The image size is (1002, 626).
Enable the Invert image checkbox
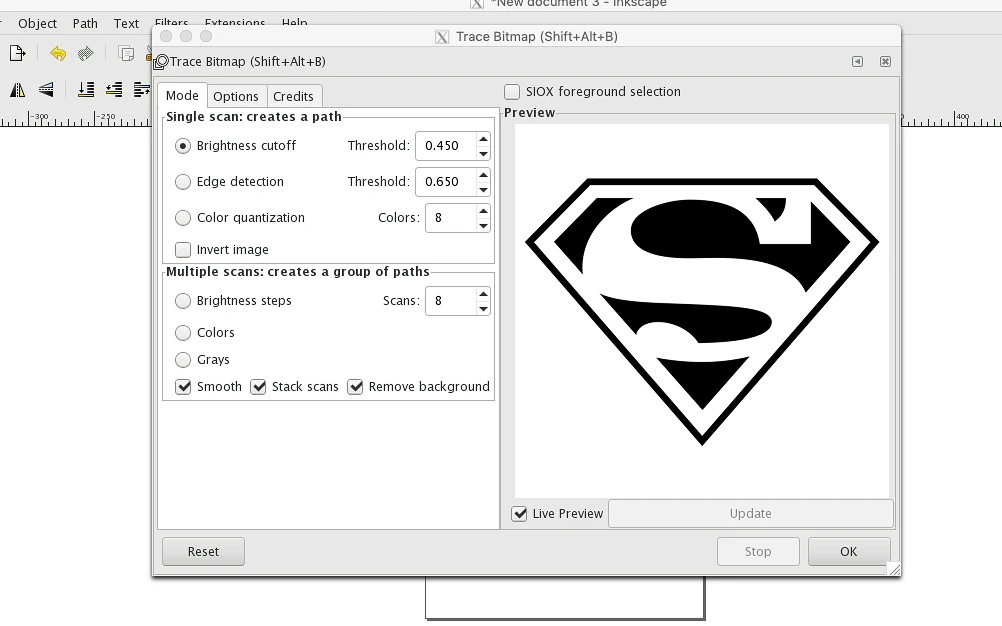(183, 249)
